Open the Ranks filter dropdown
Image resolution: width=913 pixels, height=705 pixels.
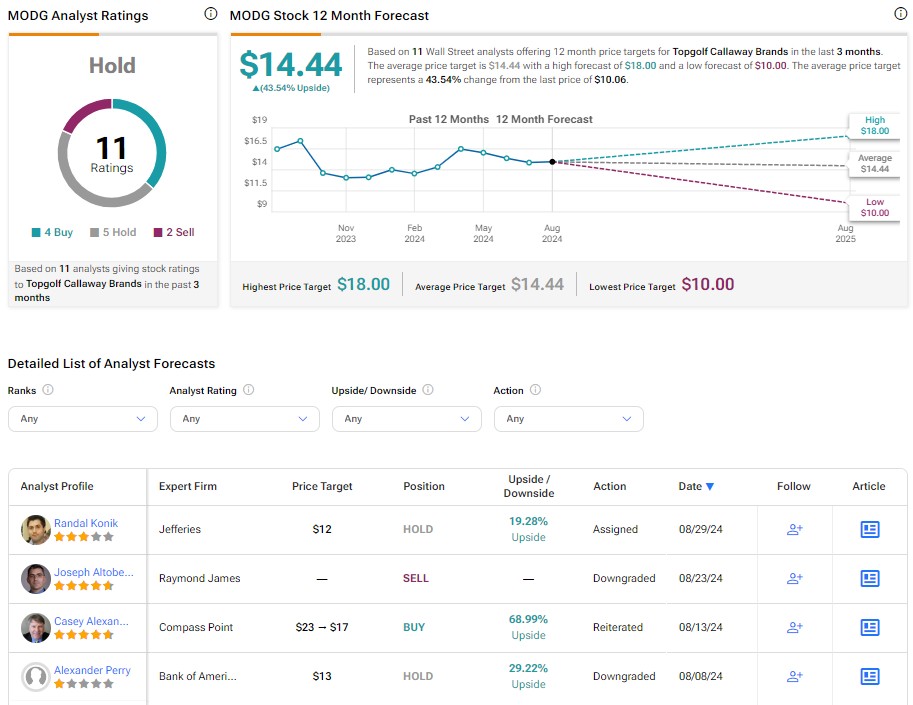[x=82, y=419]
